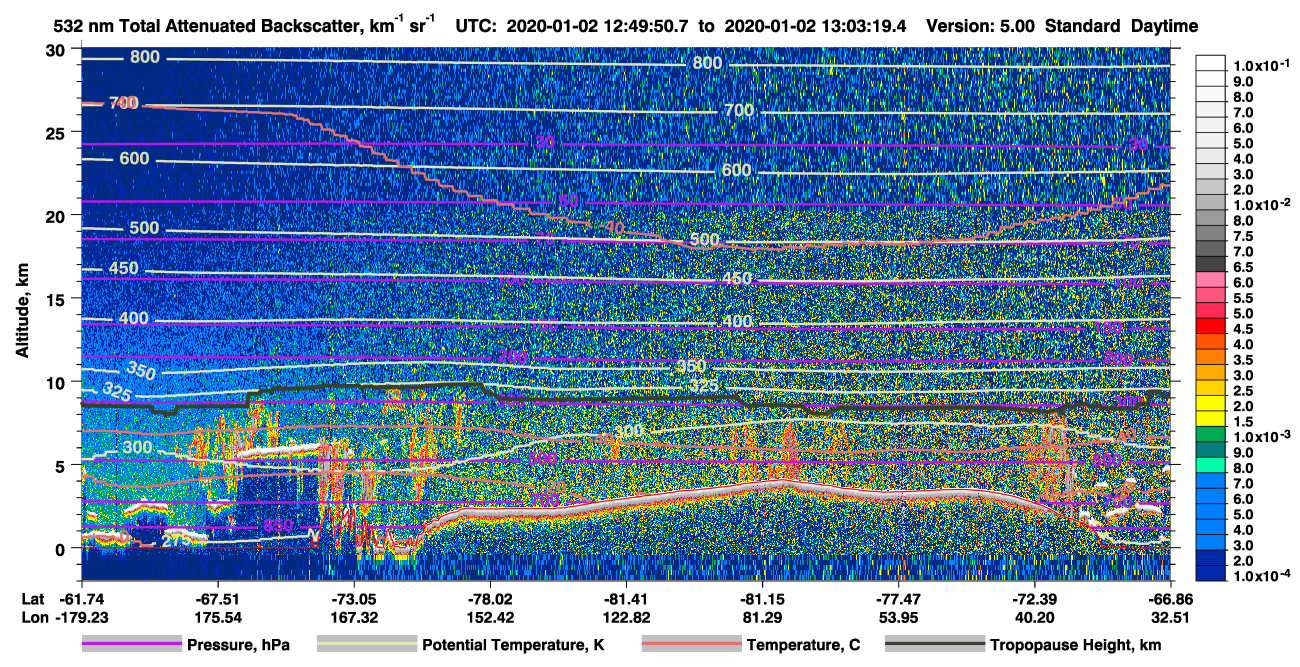
Task: Click the longitude value "40.20"
Action: coord(1035,618)
